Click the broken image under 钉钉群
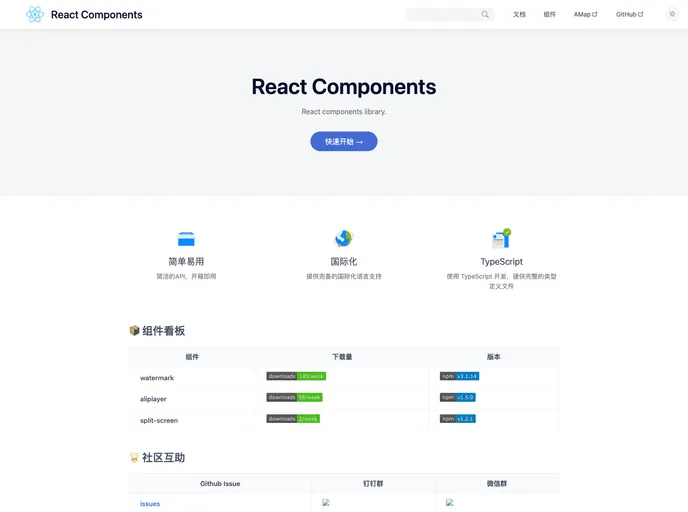Screen dimensions: 688x512 pos(326,502)
